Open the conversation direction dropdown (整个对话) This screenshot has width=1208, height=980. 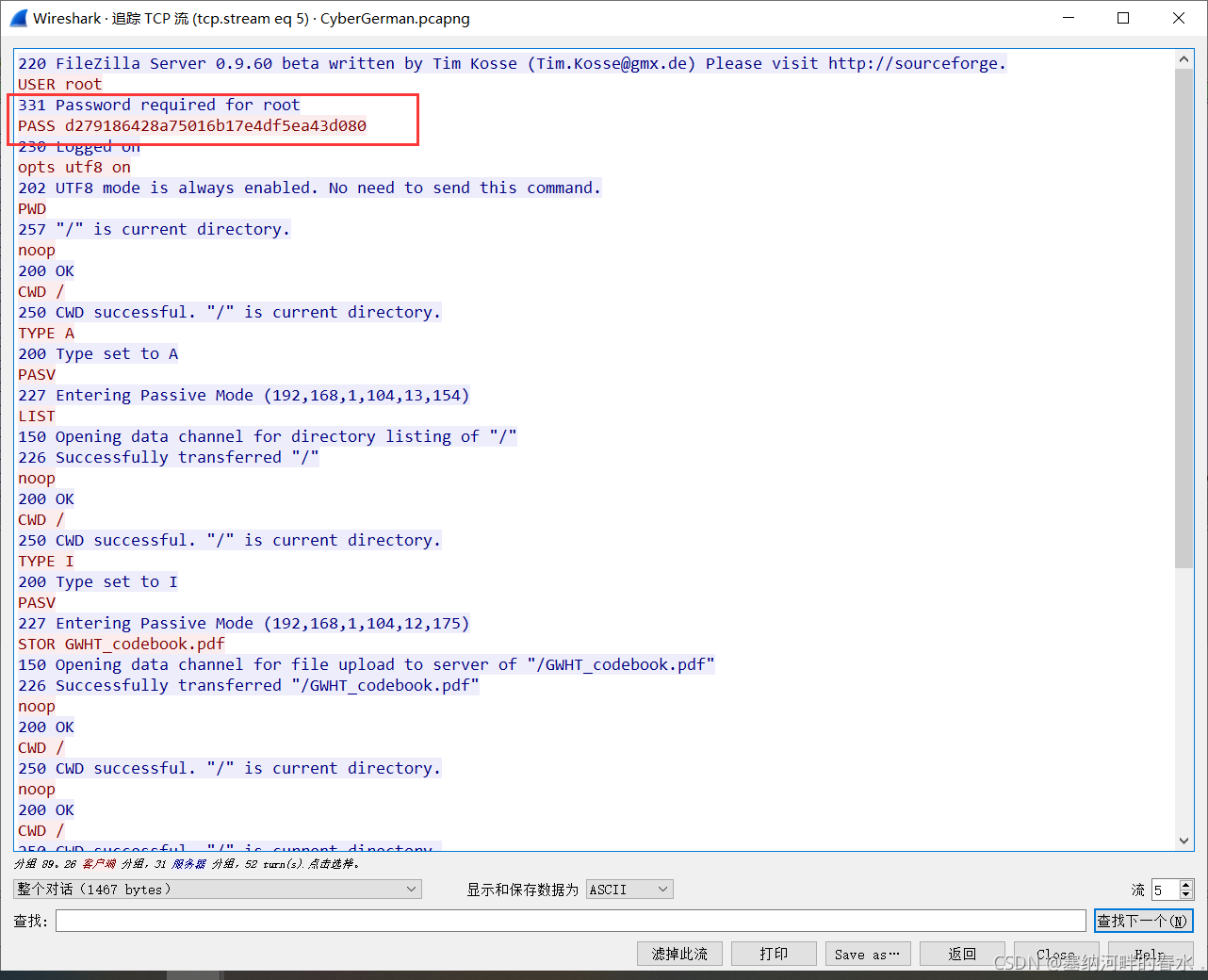click(218, 890)
